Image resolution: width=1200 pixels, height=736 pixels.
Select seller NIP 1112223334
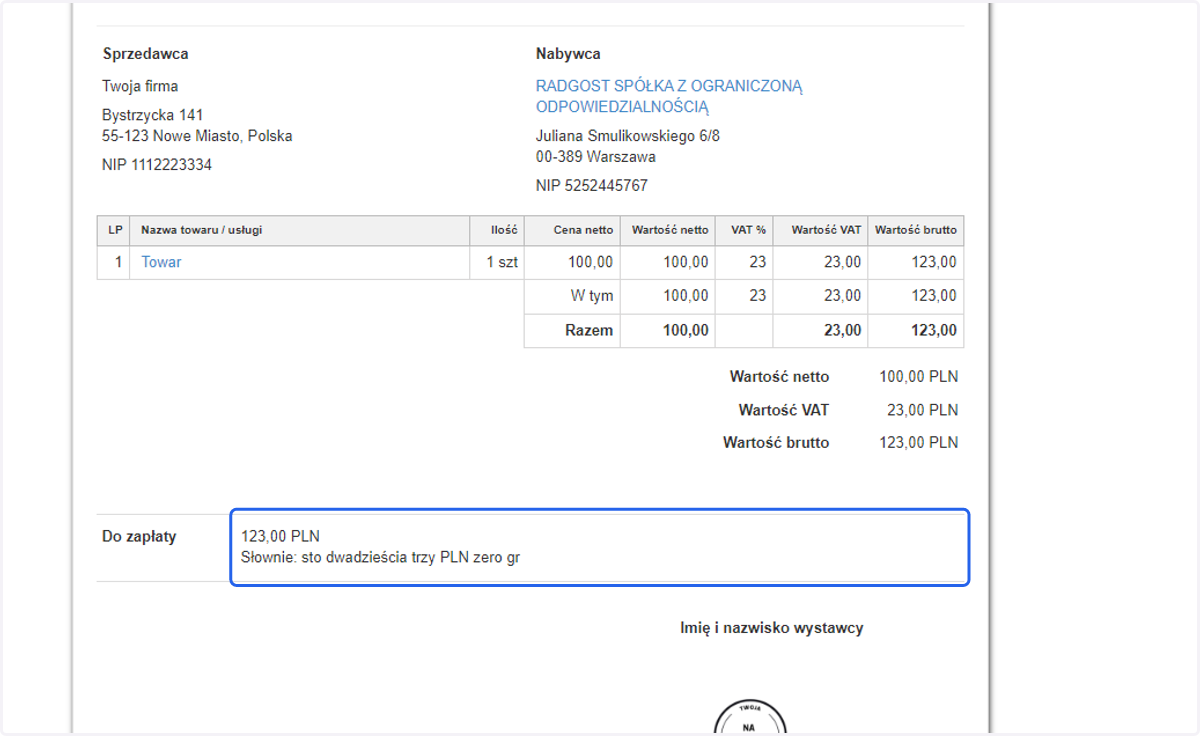tap(157, 165)
